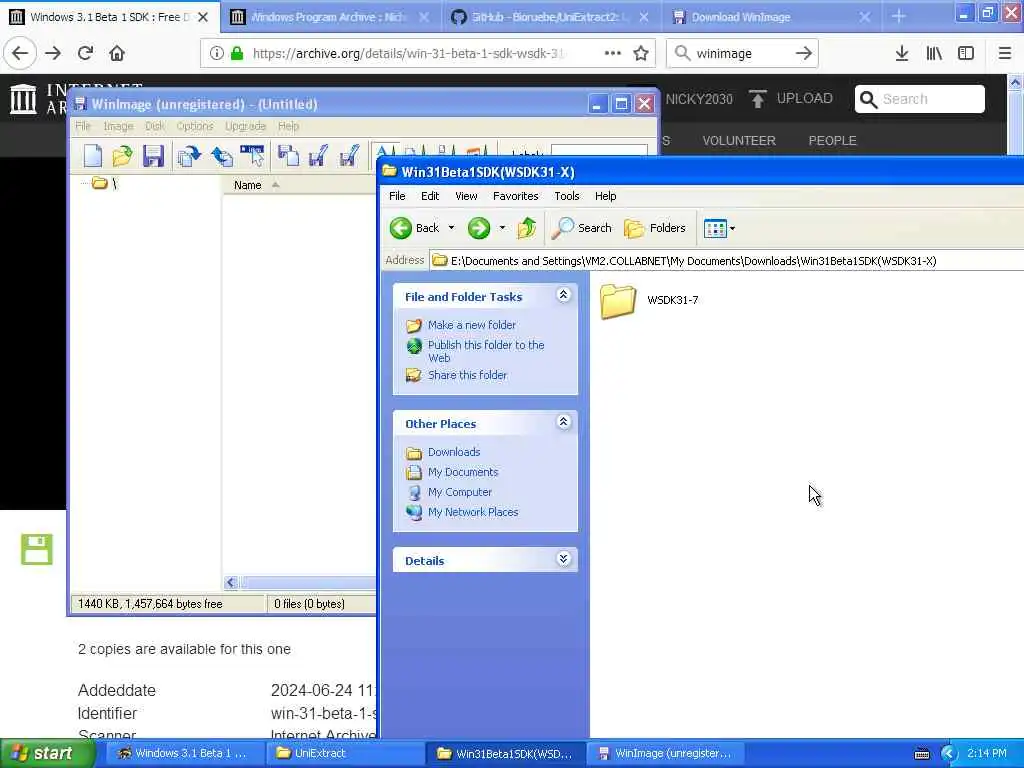Click Make a new folder
The height and width of the screenshot is (768, 1024).
[472, 325]
